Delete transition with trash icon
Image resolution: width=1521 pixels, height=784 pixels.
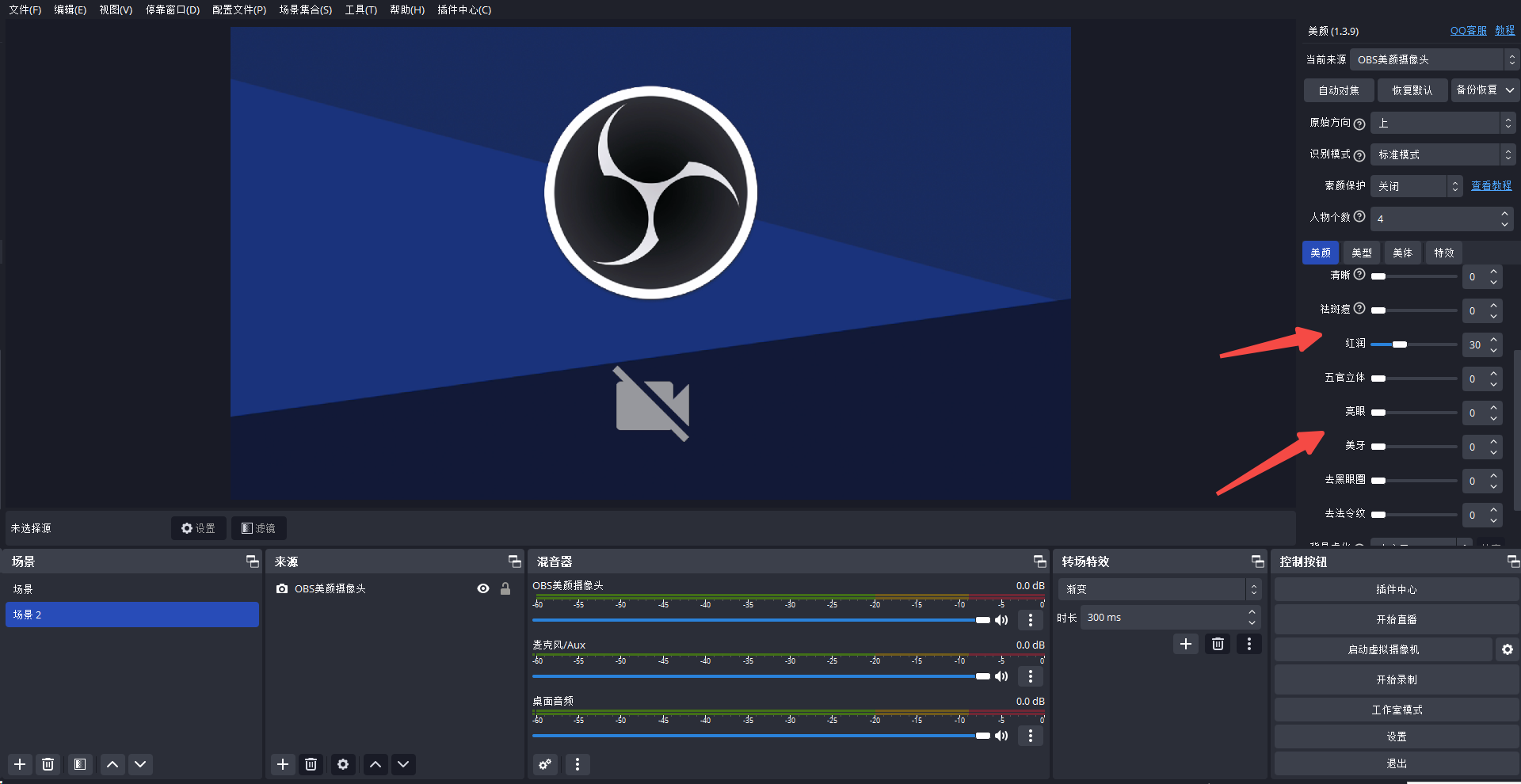1218,644
